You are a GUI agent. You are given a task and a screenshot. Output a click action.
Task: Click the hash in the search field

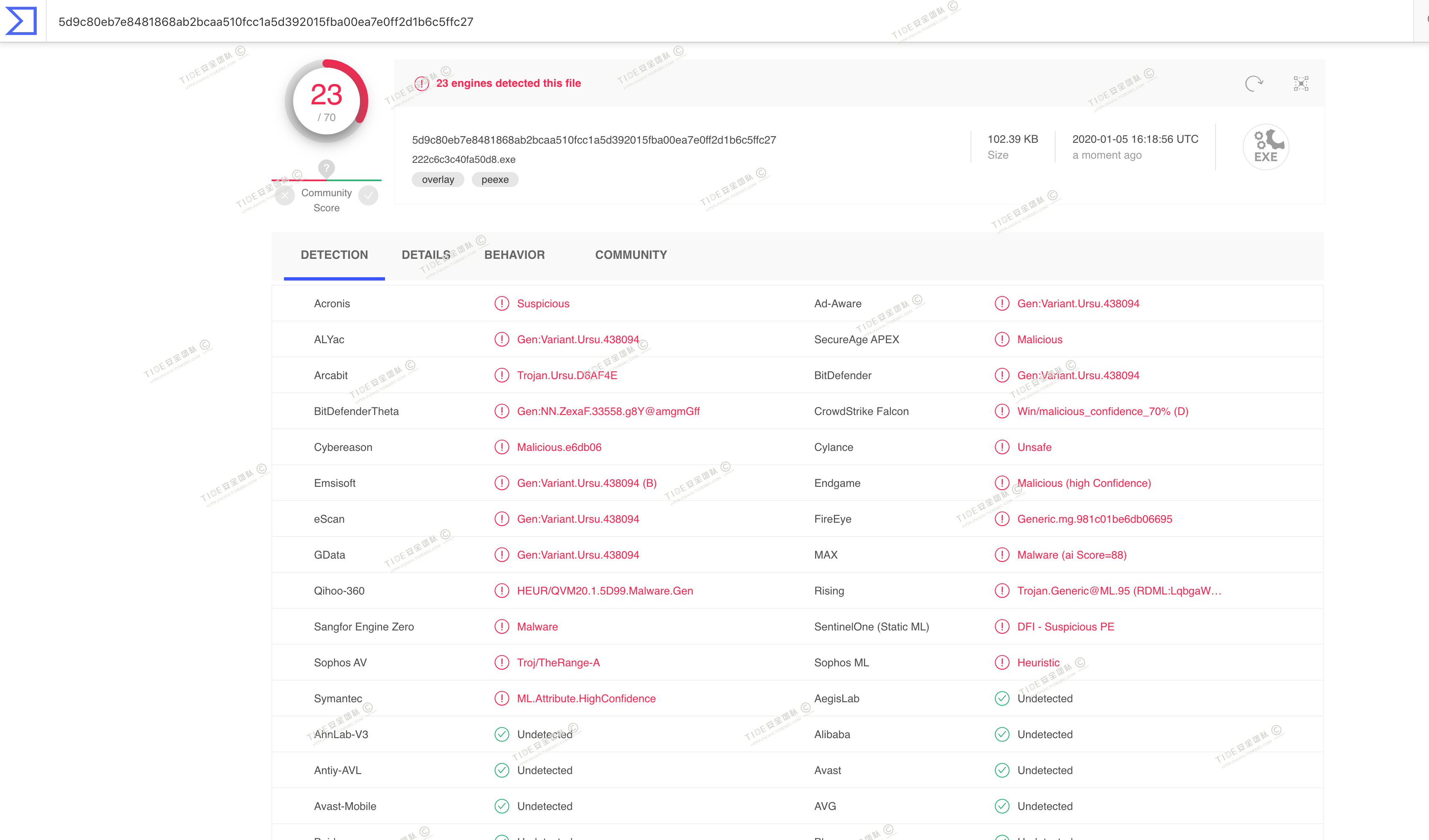(266, 22)
